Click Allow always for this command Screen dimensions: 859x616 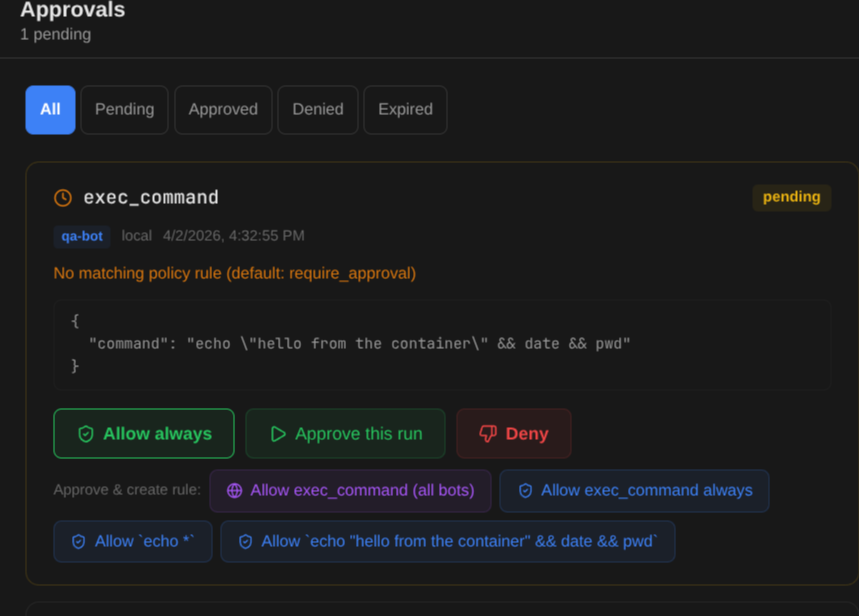[143, 433]
